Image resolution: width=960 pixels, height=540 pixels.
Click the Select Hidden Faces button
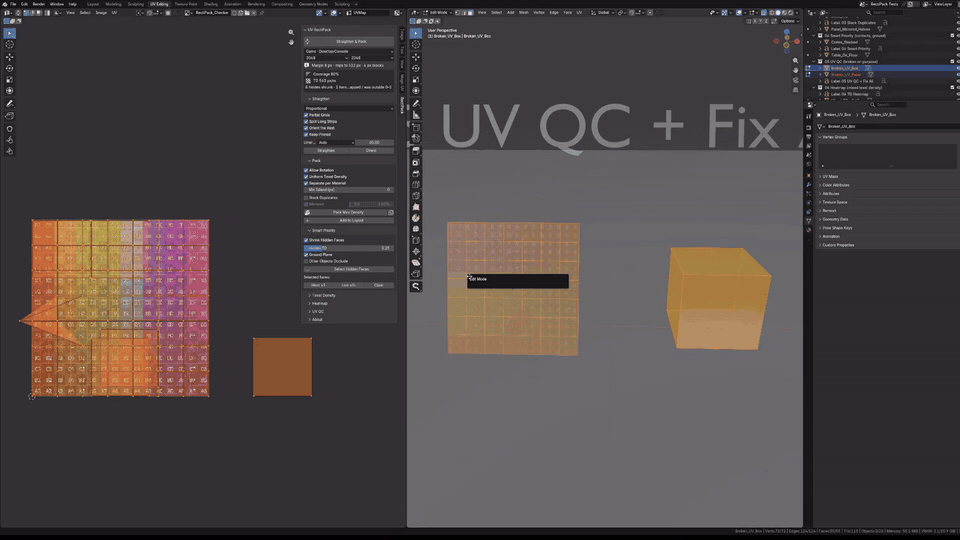point(349,269)
